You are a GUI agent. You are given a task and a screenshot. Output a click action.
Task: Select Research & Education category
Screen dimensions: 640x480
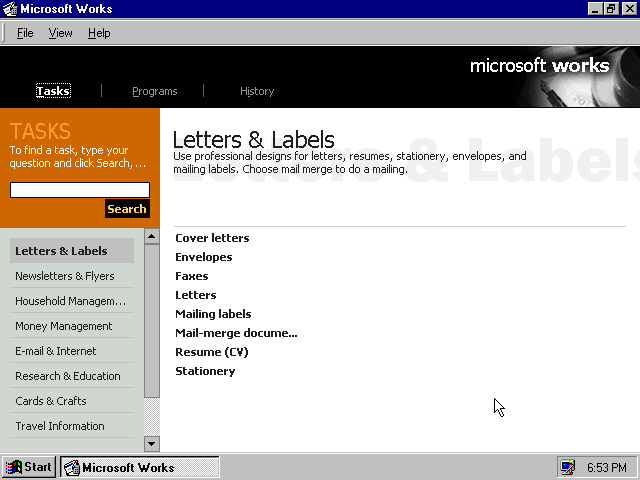click(72, 376)
